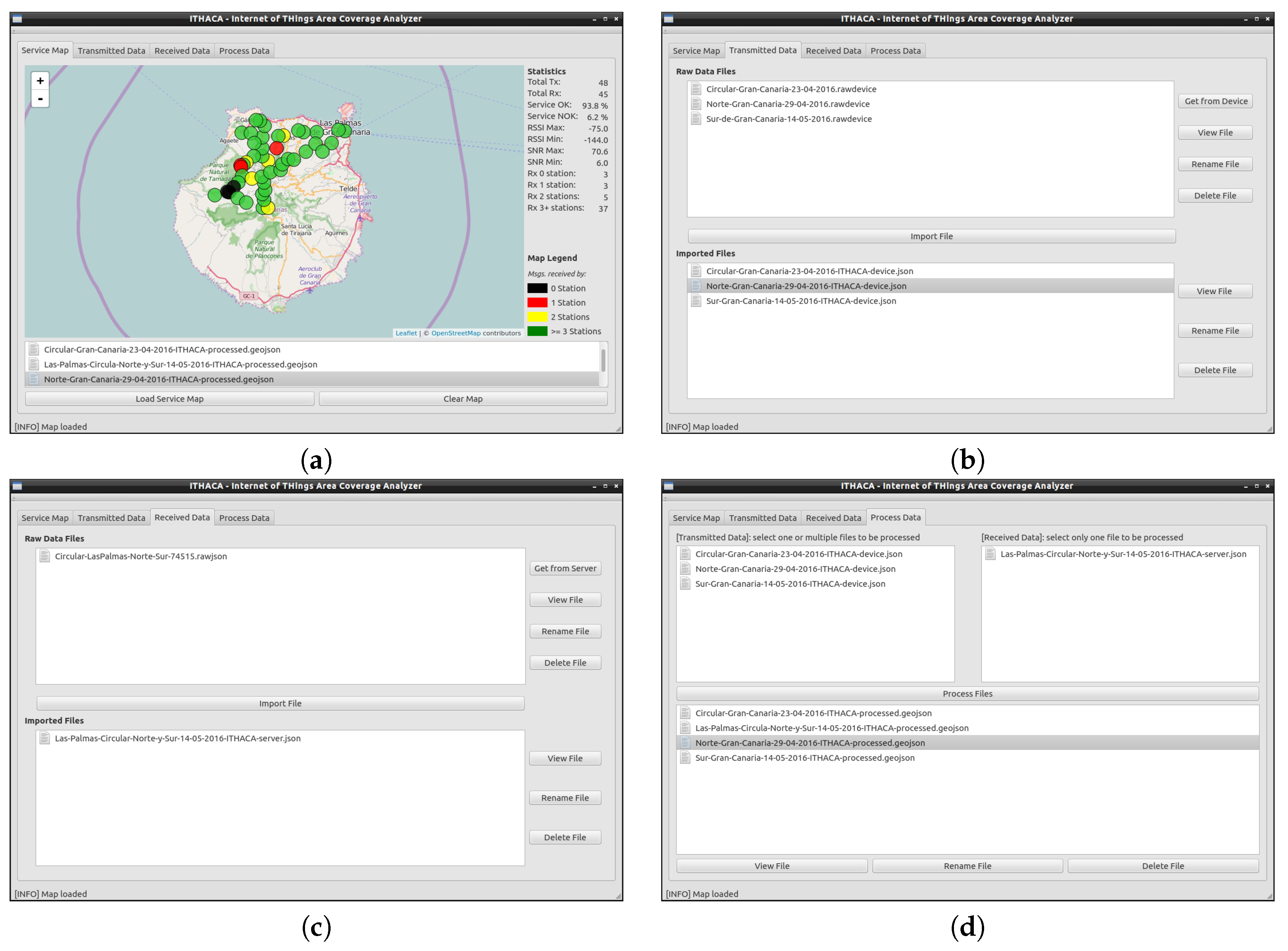The image size is (1288, 951).
Task: Zoom out the map with minus
Action: click(40, 99)
